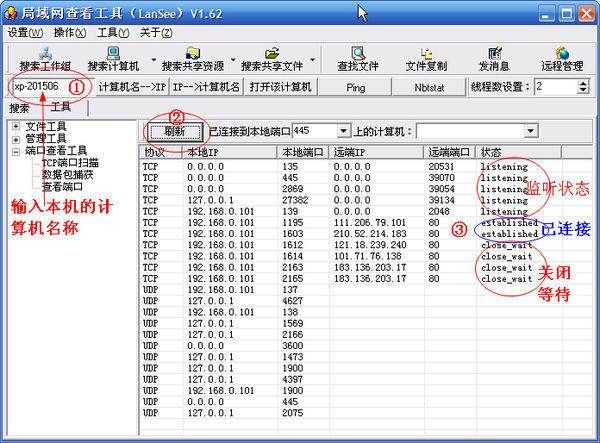Viewport: 600px width, 443px height.
Task: Open the 远程管理 toolbar icon
Action: [562, 59]
